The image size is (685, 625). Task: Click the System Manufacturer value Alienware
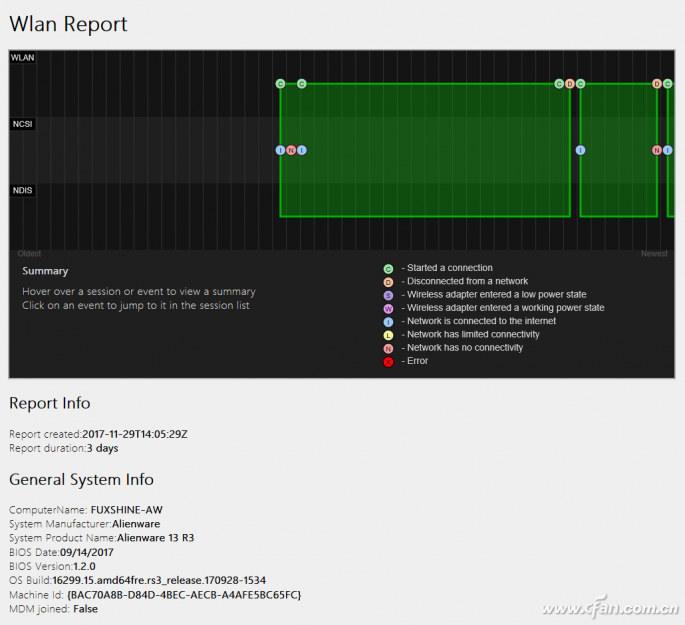[136, 524]
